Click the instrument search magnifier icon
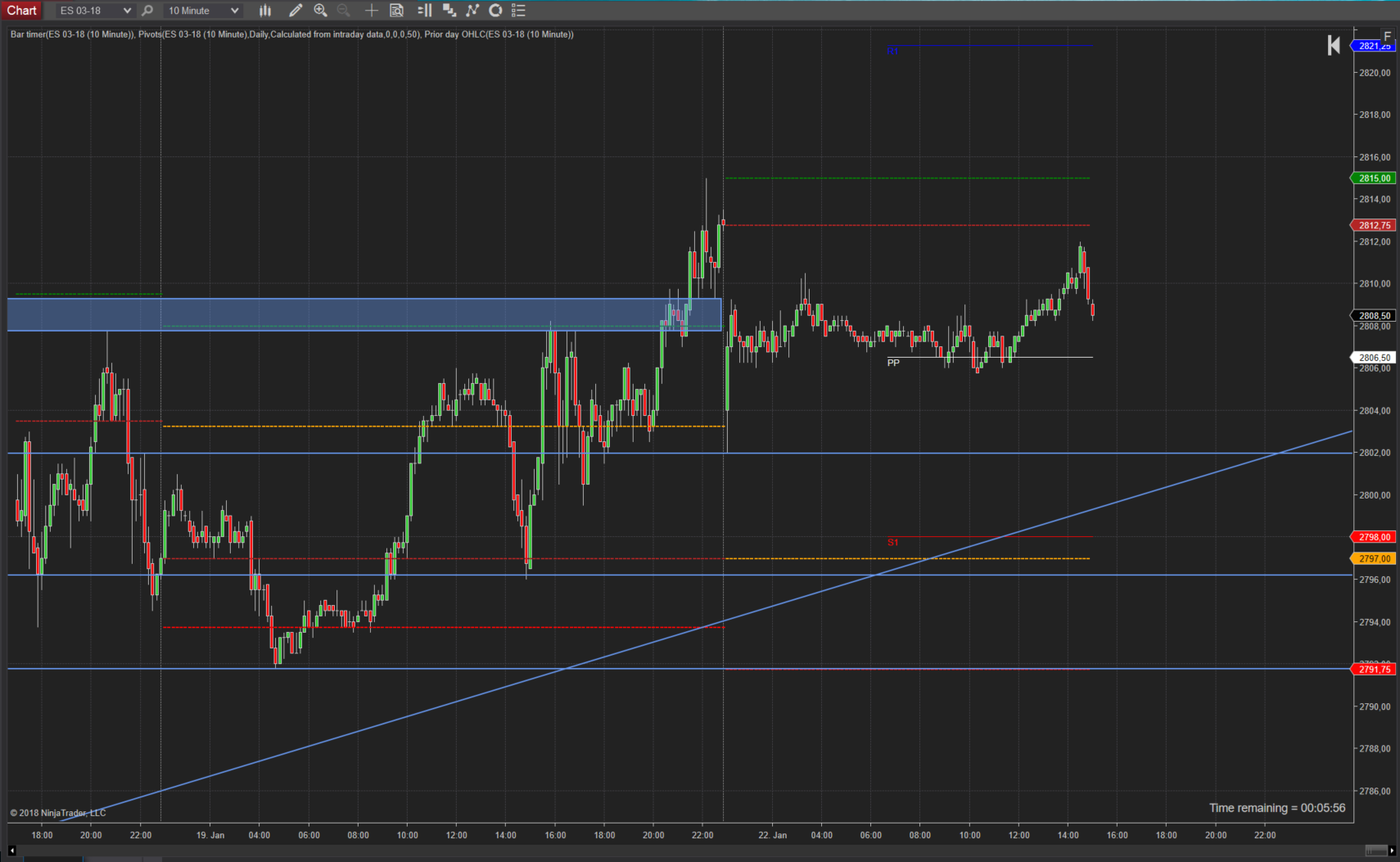The width and height of the screenshot is (1400, 862). click(147, 11)
